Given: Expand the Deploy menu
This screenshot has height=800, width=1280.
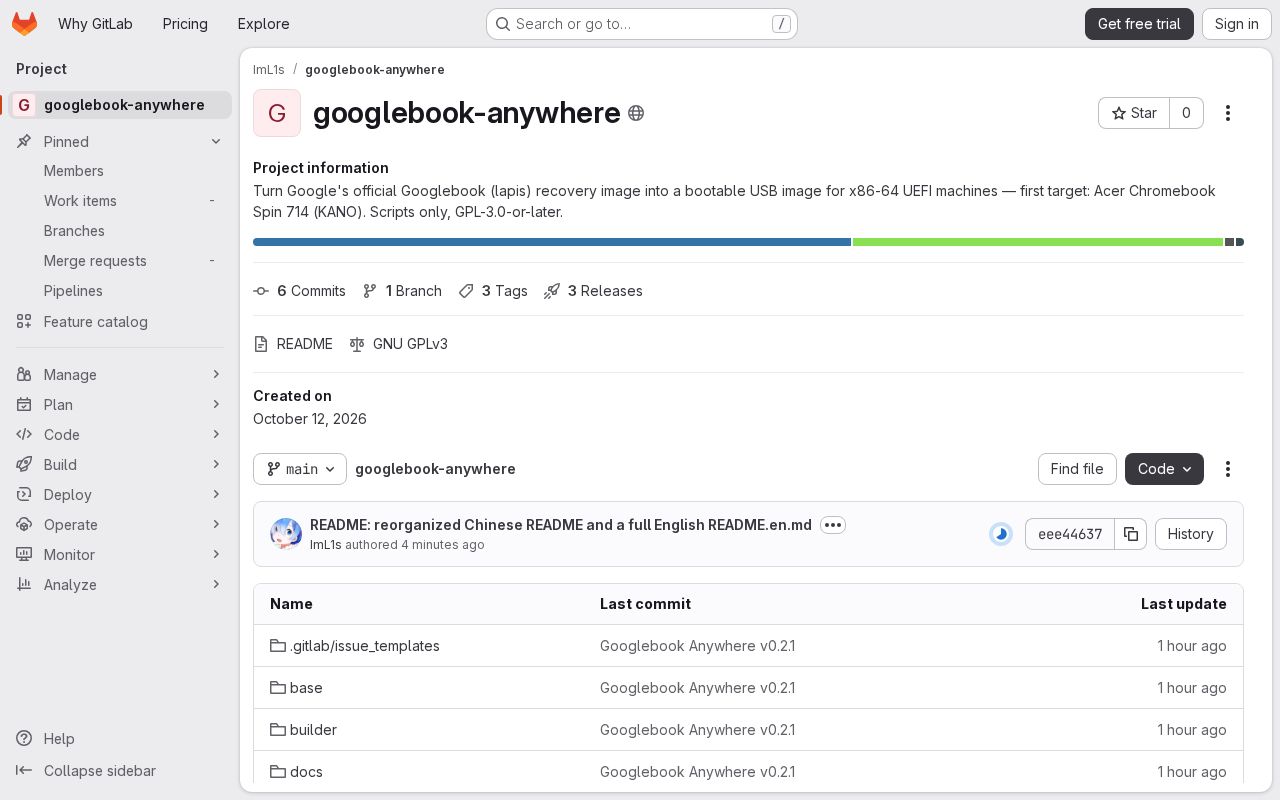Looking at the screenshot, I should coord(120,495).
